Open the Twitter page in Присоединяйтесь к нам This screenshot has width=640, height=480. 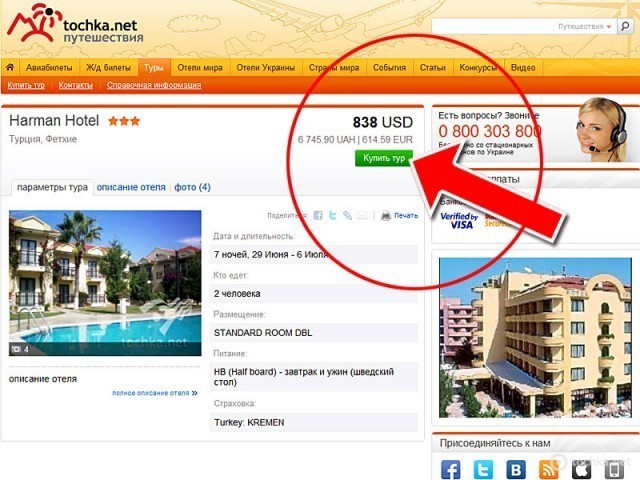click(x=483, y=469)
